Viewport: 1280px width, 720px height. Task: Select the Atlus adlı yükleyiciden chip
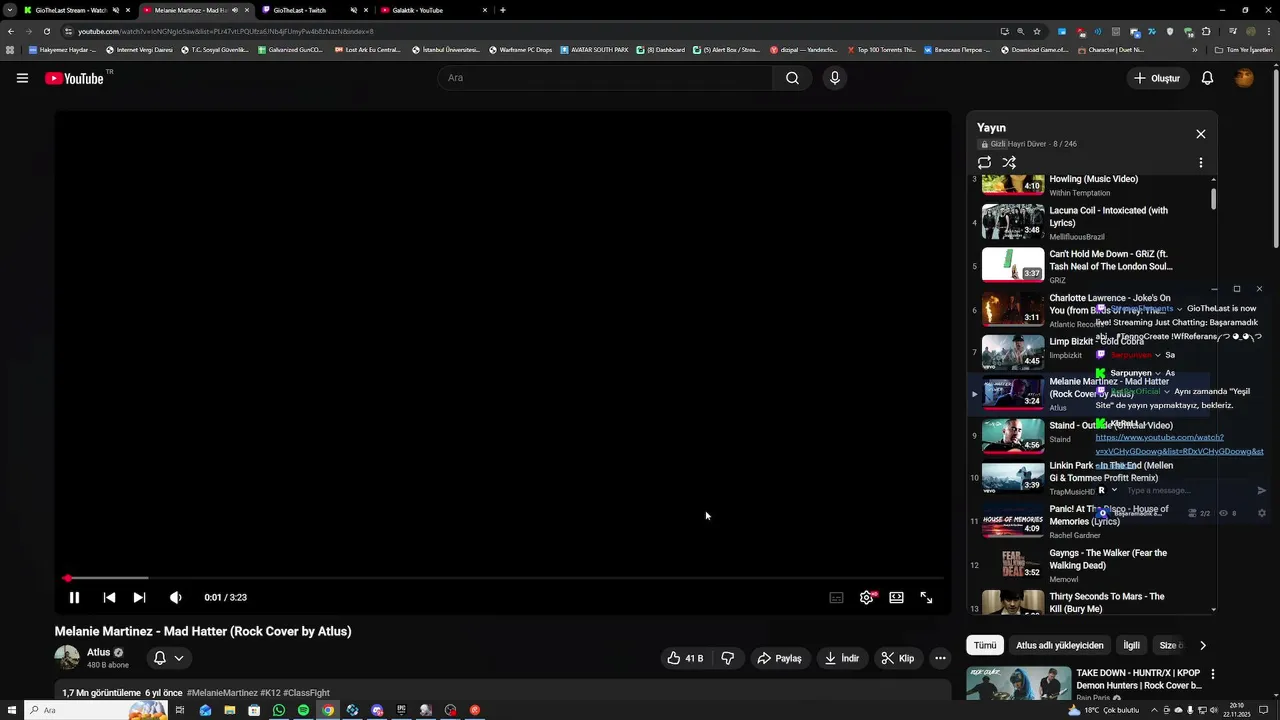click(x=1060, y=645)
